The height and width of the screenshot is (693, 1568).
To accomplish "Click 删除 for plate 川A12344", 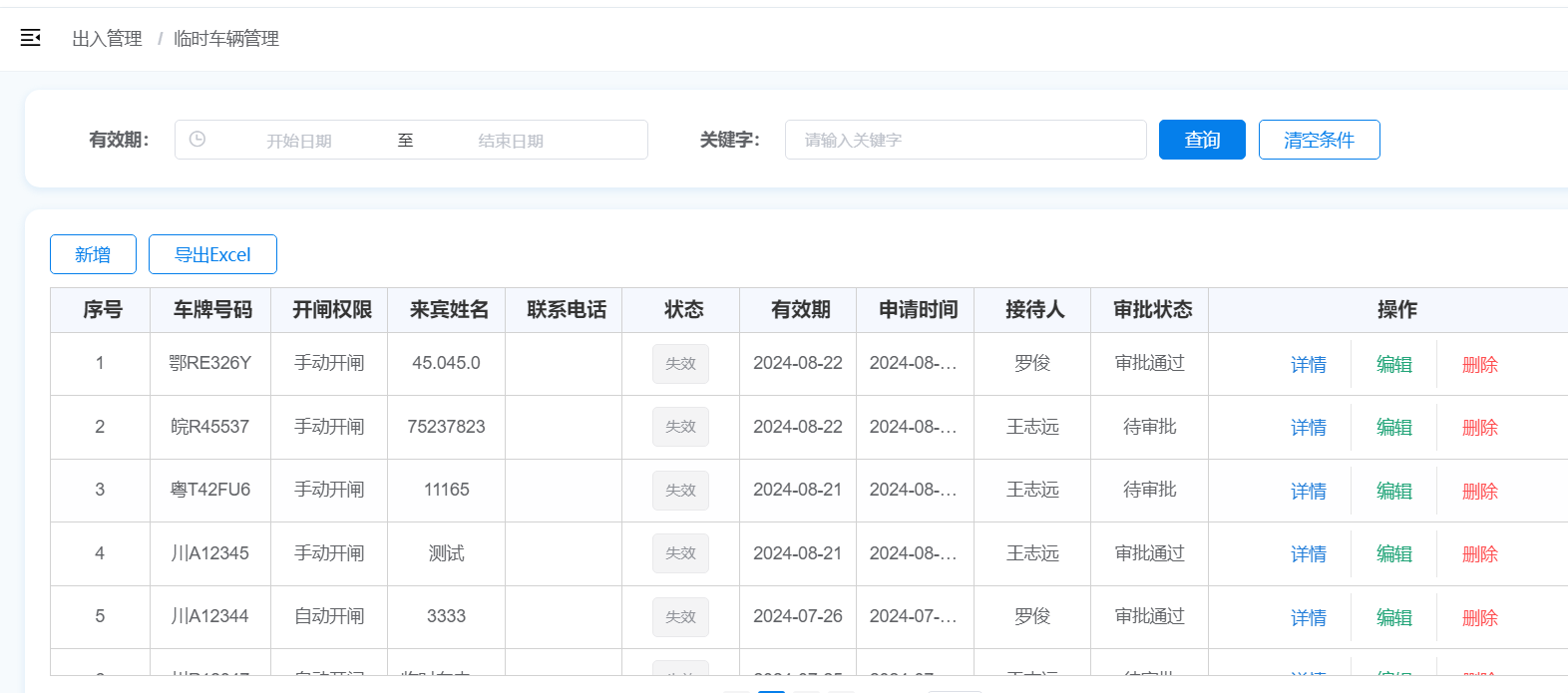I will pos(1479,618).
